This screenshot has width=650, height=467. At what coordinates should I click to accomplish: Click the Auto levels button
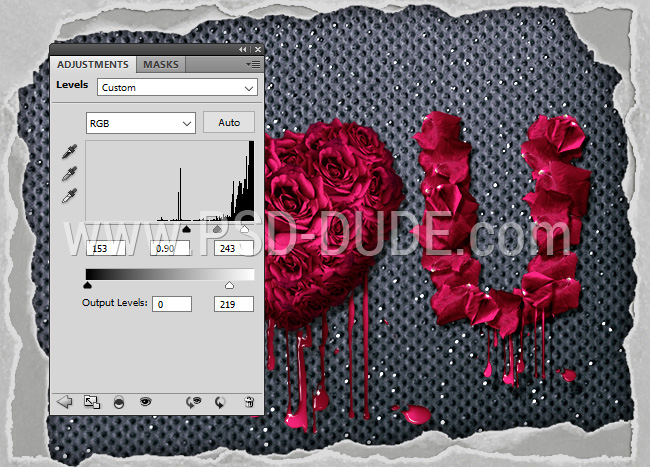pyautogui.click(x=229, y=122)
